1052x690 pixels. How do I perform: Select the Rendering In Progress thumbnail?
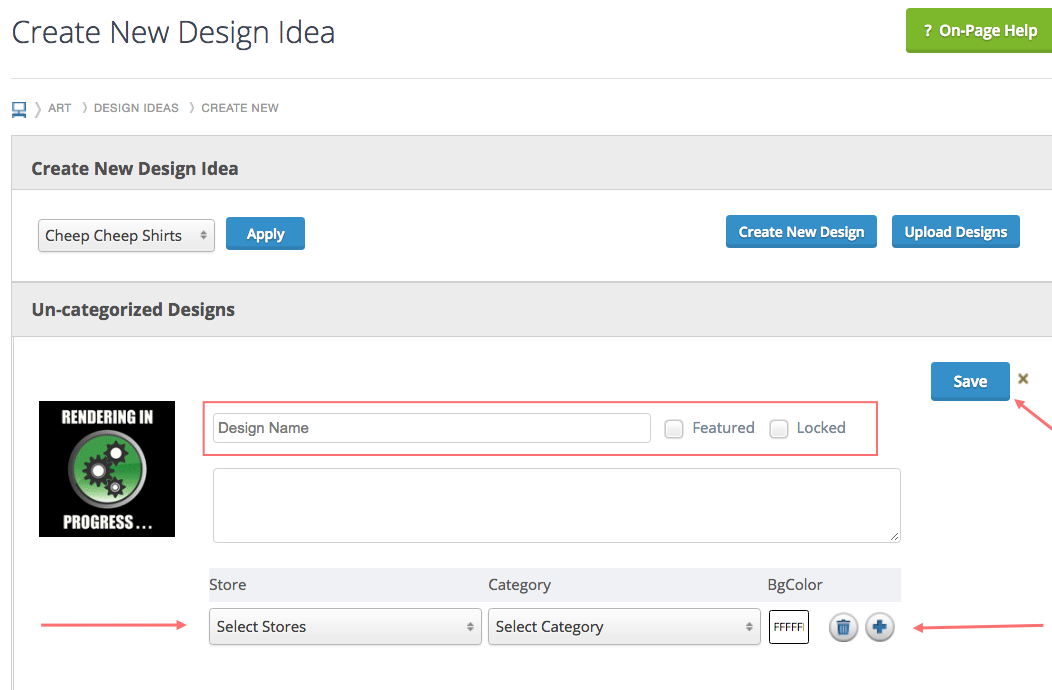[x=106, y=468]
